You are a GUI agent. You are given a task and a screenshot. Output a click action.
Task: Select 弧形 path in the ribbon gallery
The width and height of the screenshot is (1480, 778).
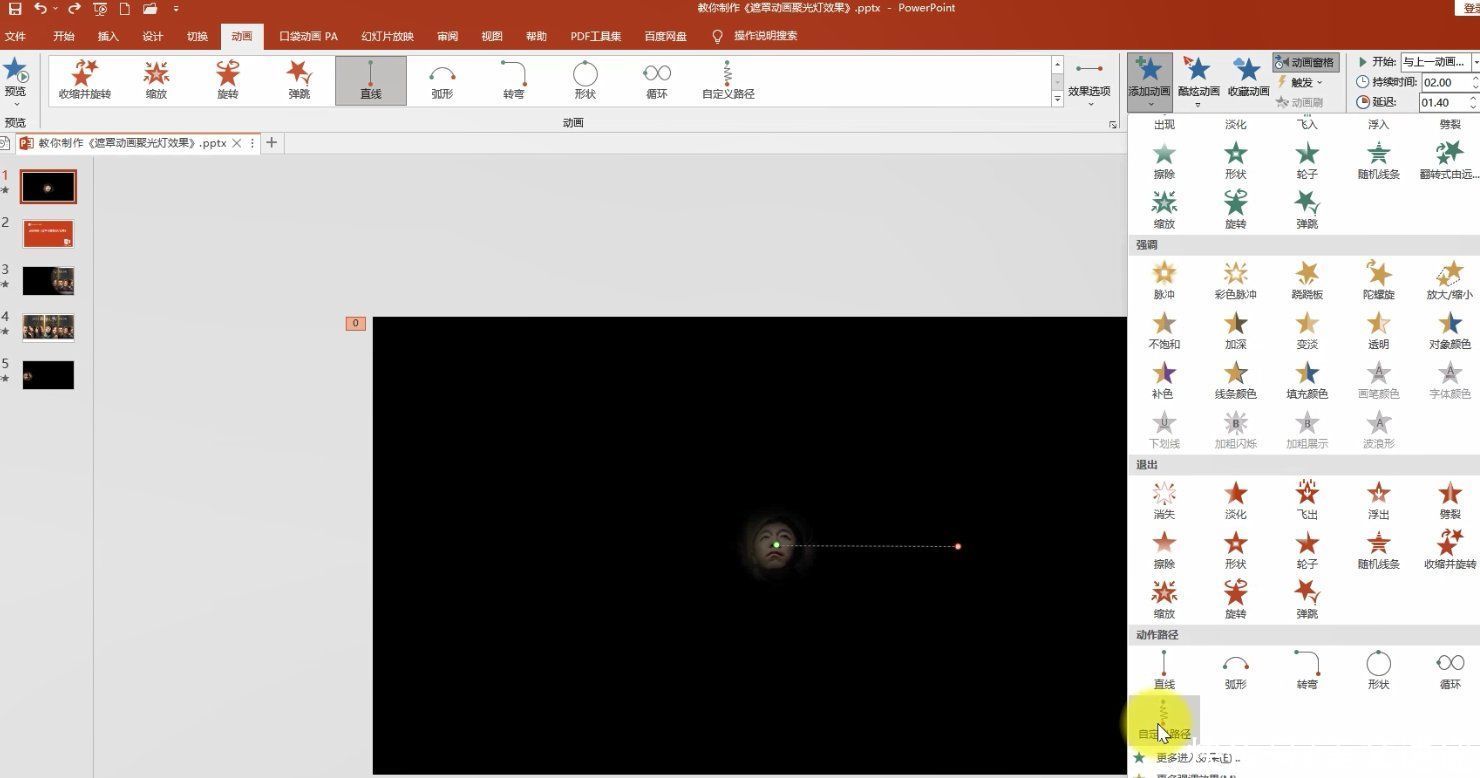(442, 80)
